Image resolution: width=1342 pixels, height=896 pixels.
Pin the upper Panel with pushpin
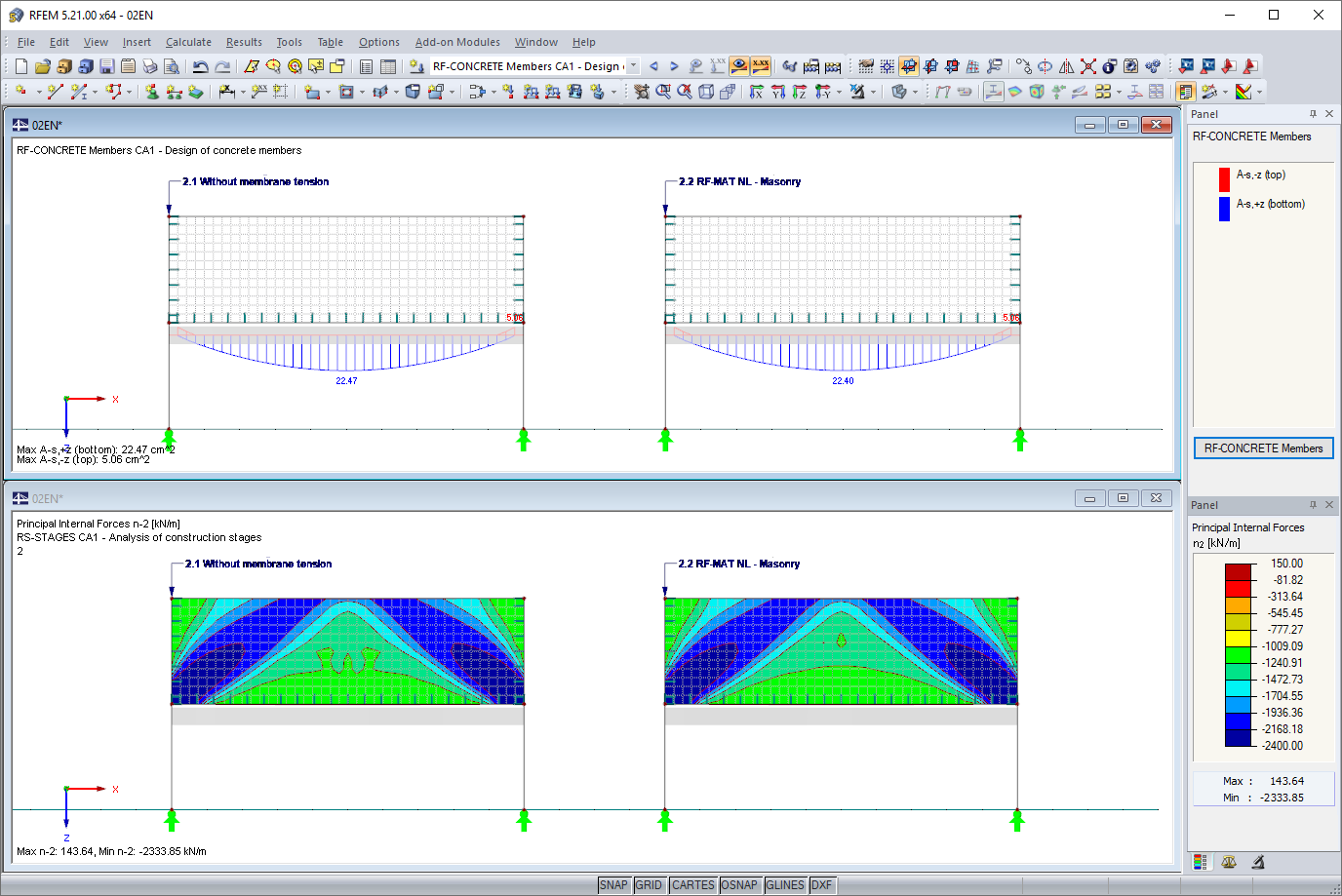1313,114
